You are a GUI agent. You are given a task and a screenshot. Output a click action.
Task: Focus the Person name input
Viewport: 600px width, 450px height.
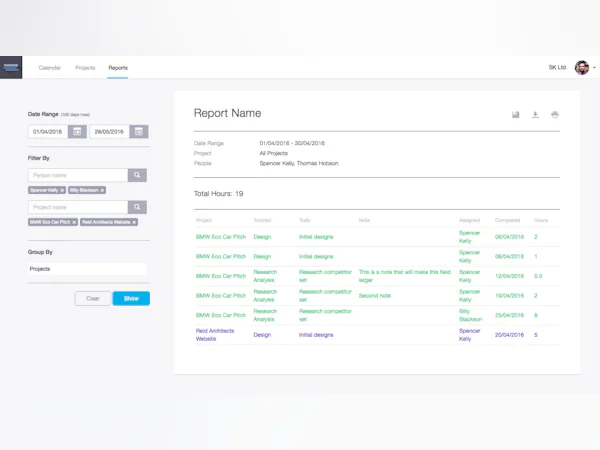78,175
